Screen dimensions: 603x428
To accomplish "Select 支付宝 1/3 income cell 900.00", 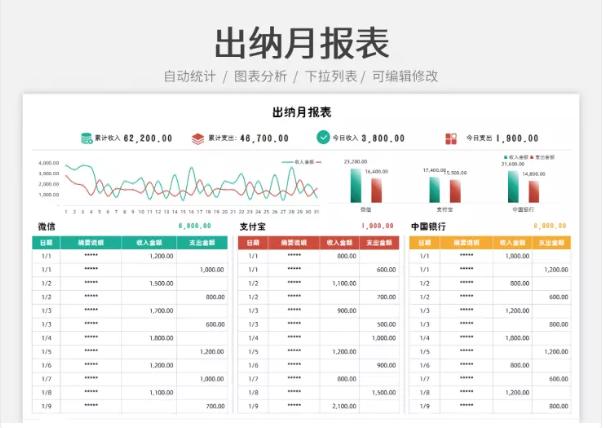I will click(339, 311).
